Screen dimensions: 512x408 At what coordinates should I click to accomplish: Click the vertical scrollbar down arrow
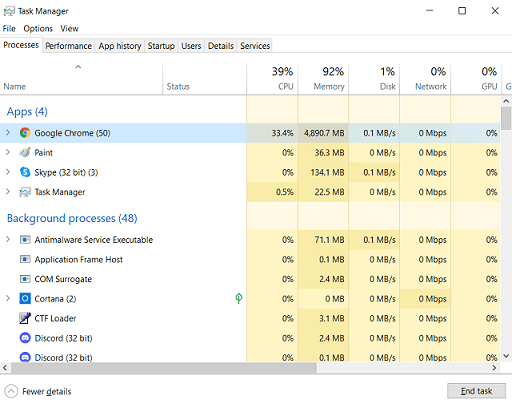pyautogui.click(x=506, y=356)
